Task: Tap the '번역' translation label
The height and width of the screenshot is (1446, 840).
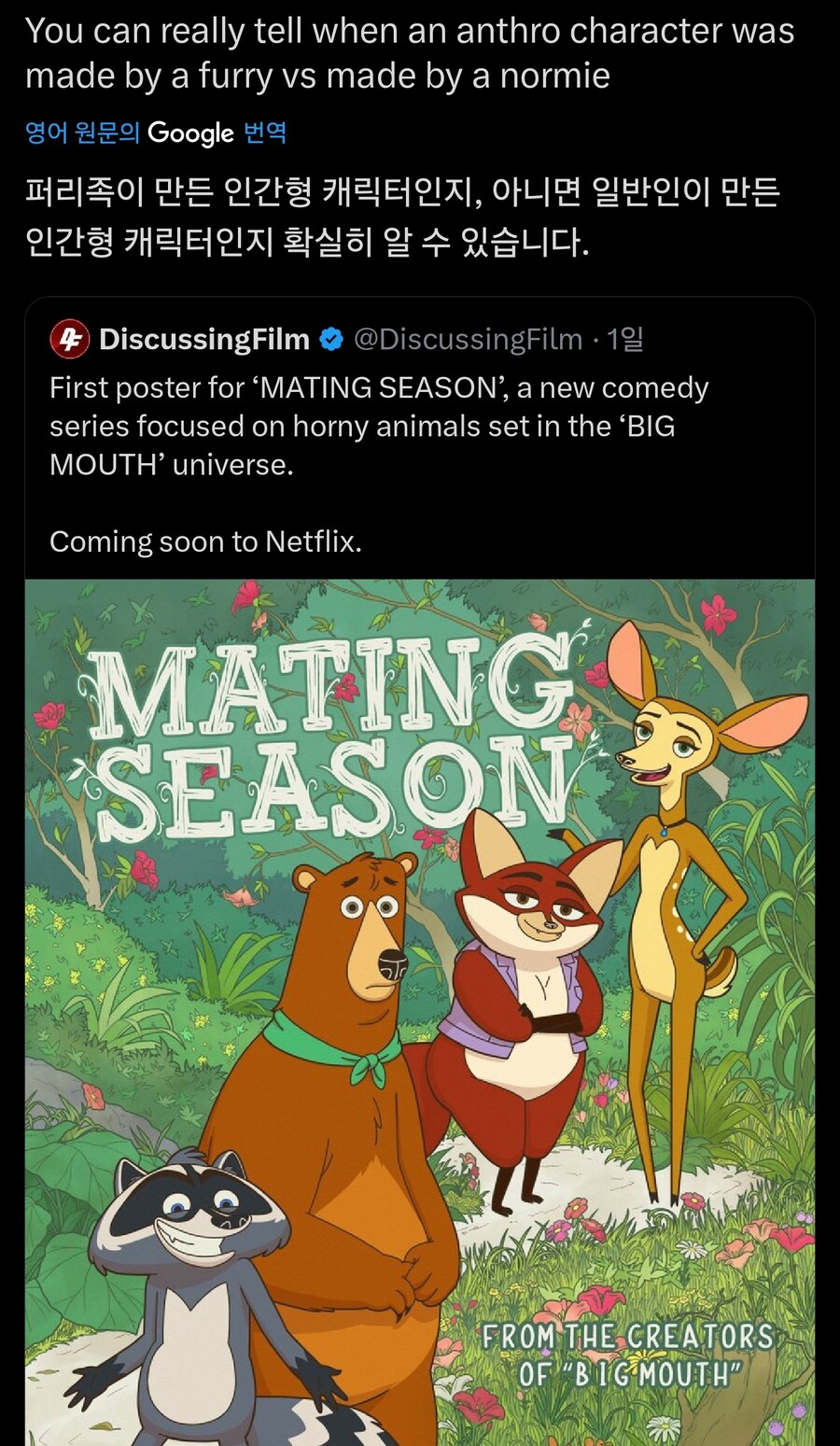Action: tap(264, 133)
